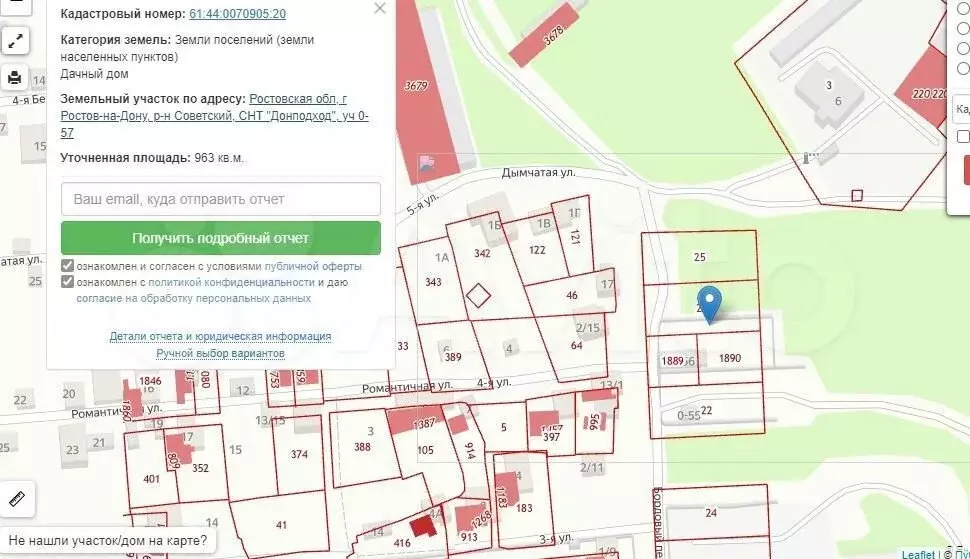Image resolution: width=970 pixels, height=559 pixels.
Task: Close the parcel info popup
Action: [380, 9]
